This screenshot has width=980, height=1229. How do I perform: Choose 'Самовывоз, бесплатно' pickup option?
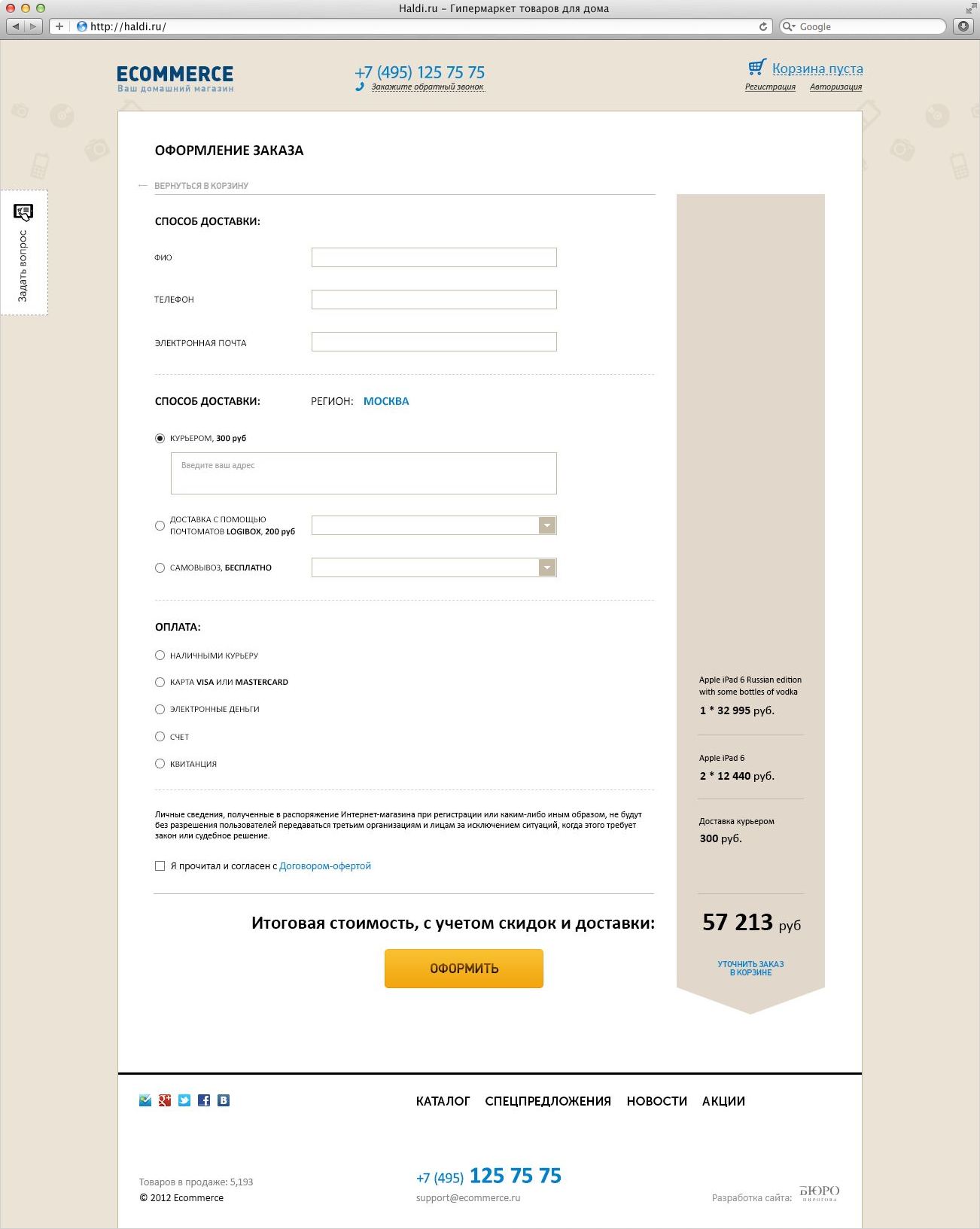(160, 568)
